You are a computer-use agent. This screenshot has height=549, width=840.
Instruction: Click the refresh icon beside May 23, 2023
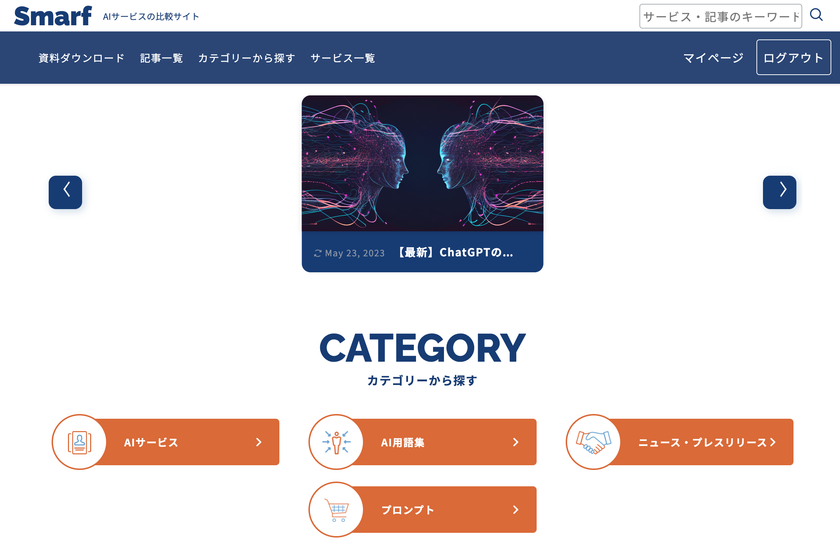pos(318,253)
